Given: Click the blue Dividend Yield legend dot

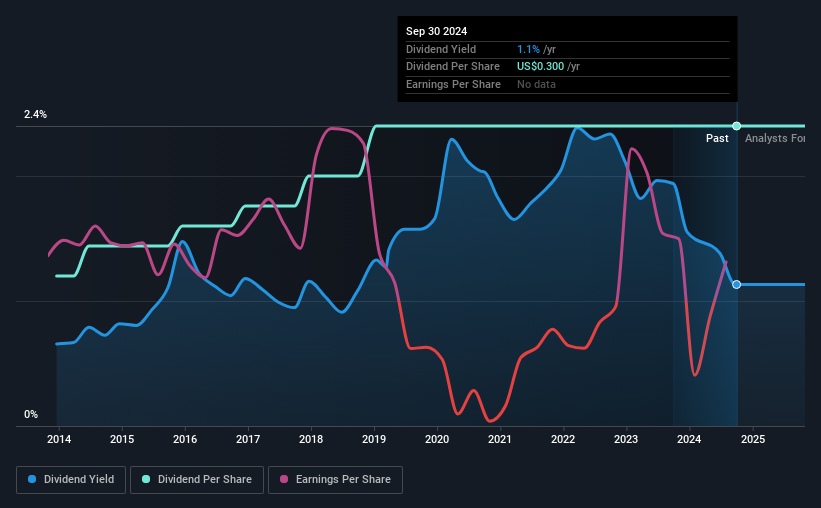Looking at the screenshot, I should coord(32,479).
